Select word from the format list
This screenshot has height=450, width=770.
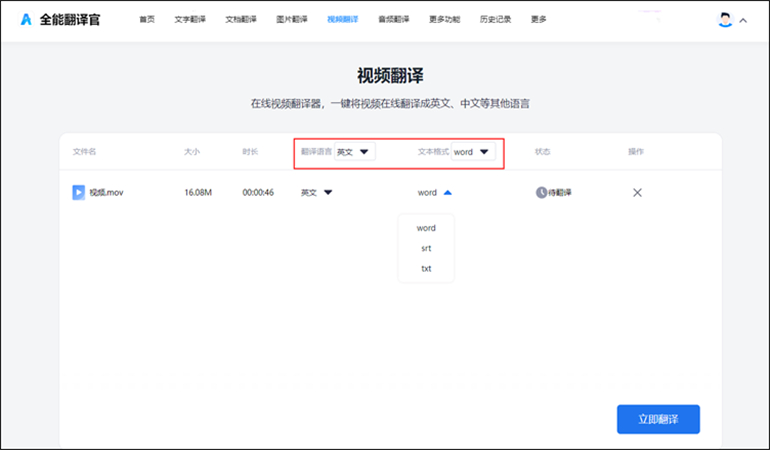pos(426,228)
